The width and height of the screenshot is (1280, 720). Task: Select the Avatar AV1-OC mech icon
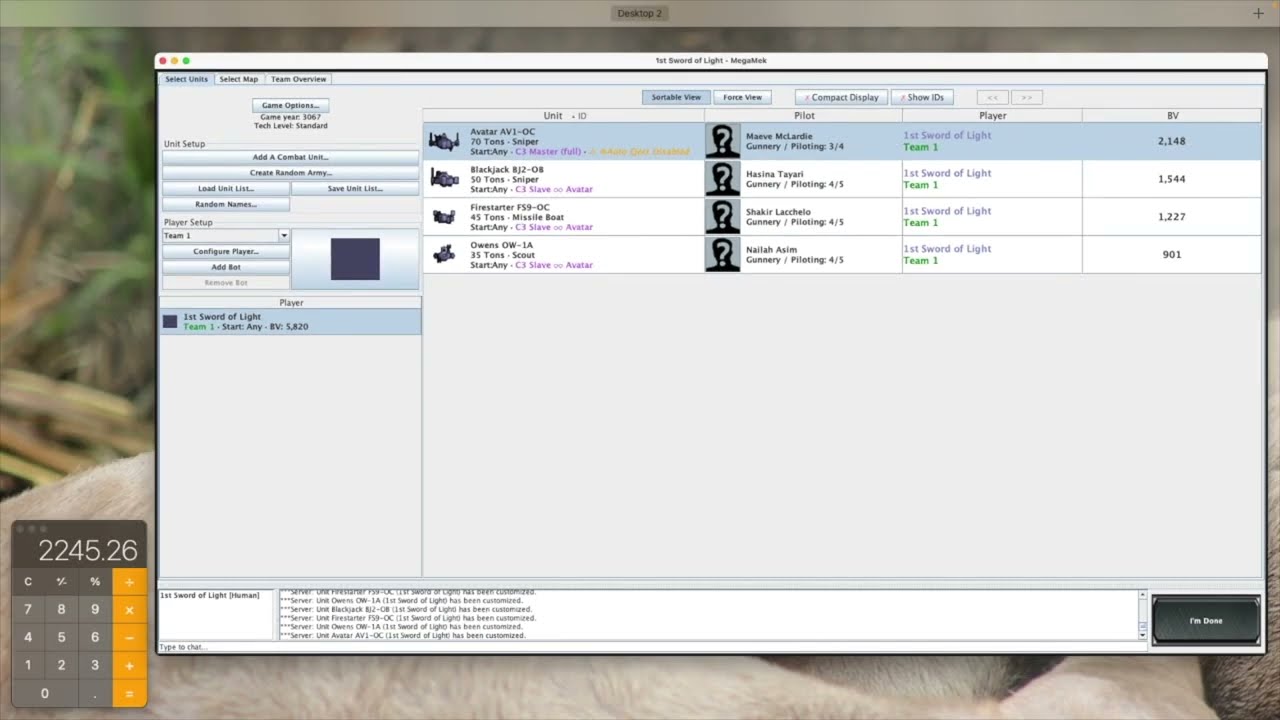click(x=444, y=141)
